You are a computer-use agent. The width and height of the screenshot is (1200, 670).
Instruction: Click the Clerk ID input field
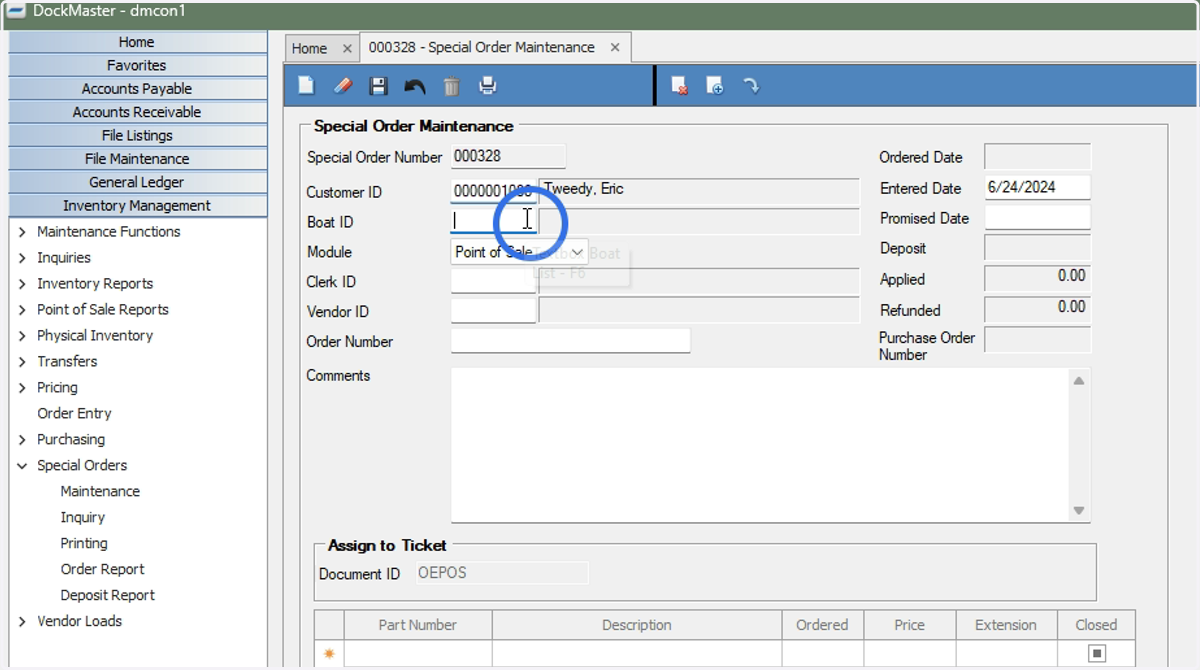tap(494, 281)
